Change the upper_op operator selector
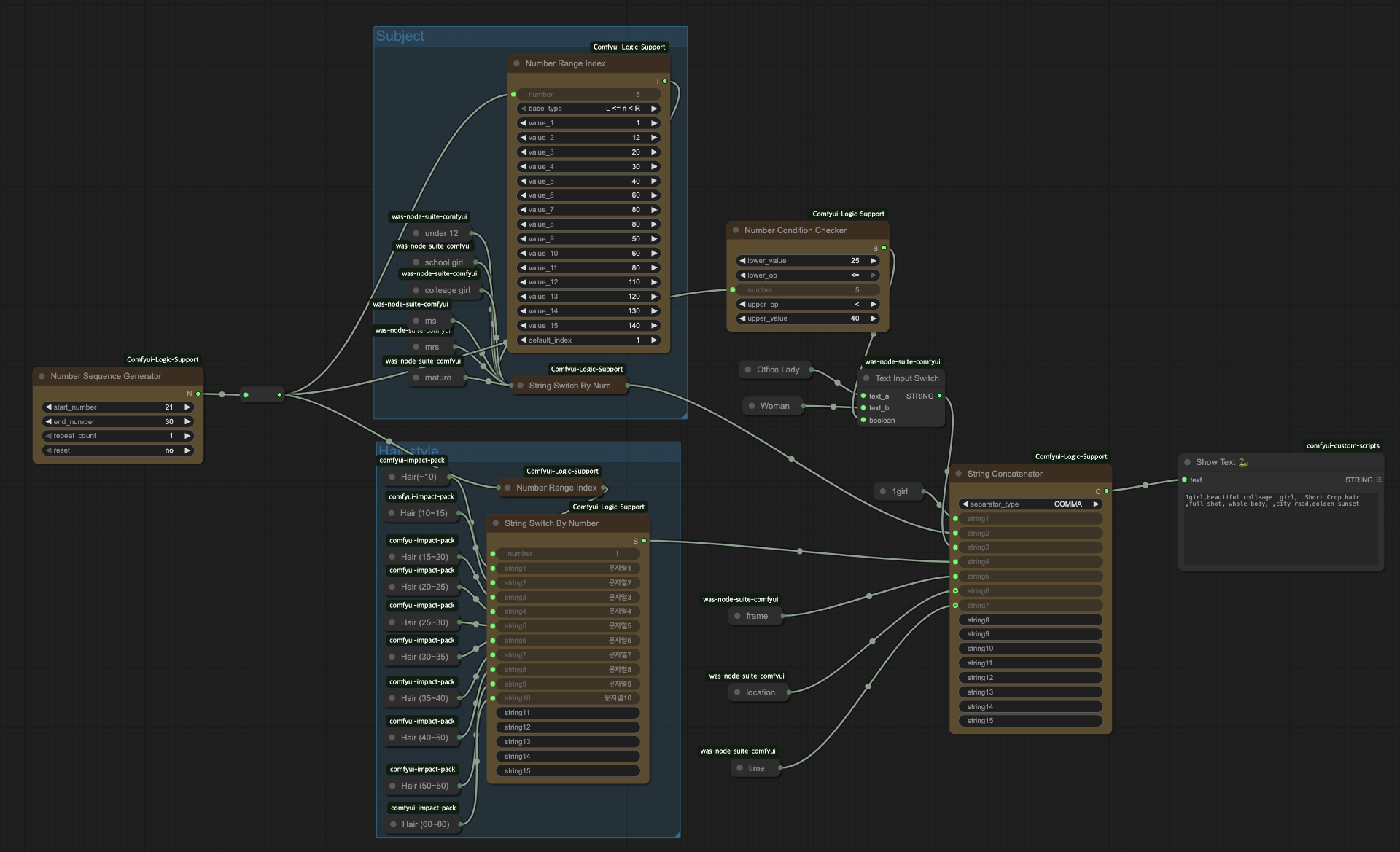Image resolution: width=1400 pixels, height=852 pixels. tap(807, 305)
